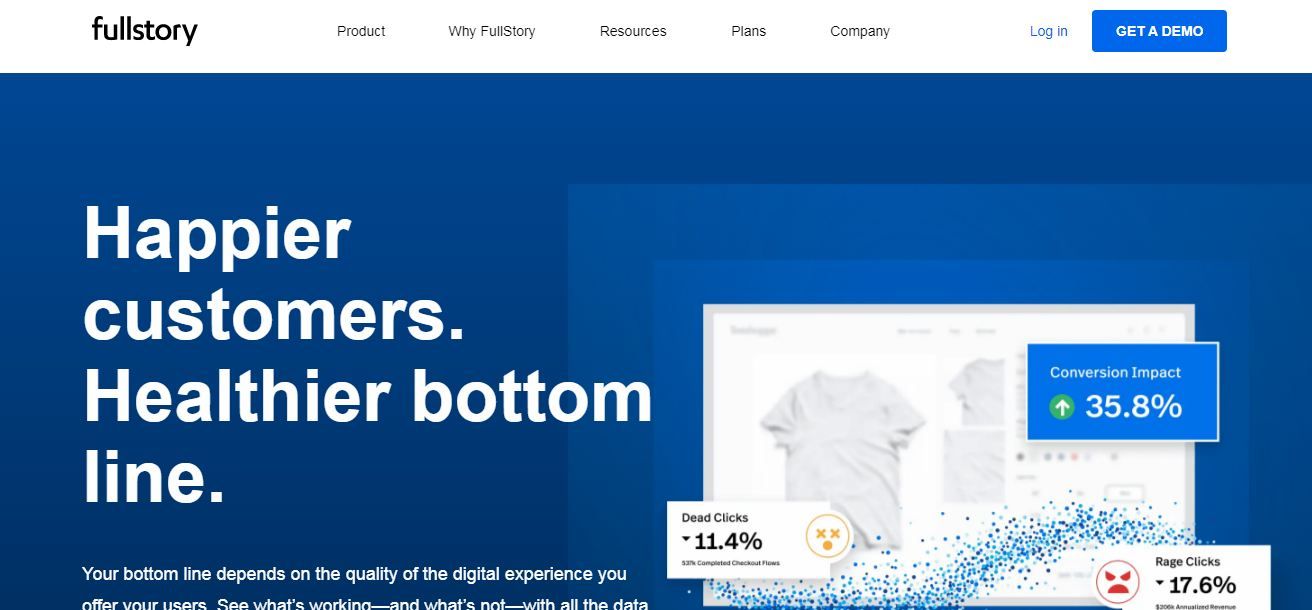This screenshot has width=1312, height=610.
Task: Pick the red color swatch in mockup
Action: (x=1074, y=457)
